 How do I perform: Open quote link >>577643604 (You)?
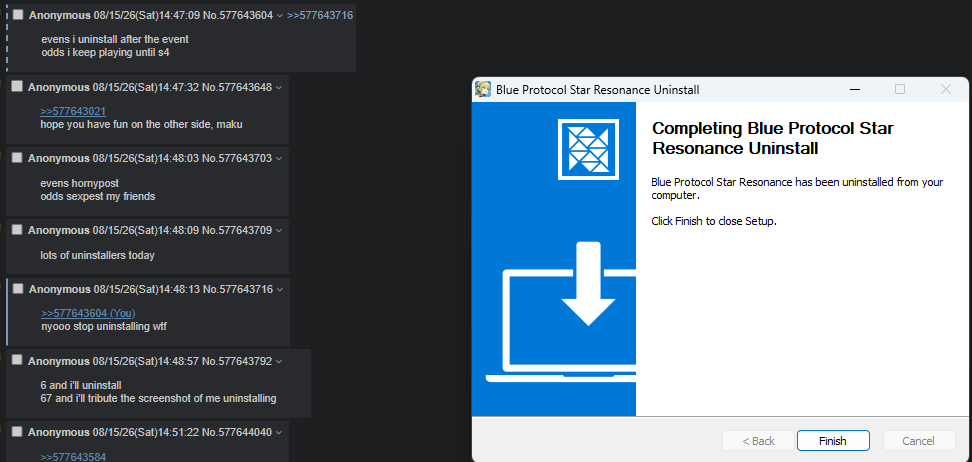[88, 313]
